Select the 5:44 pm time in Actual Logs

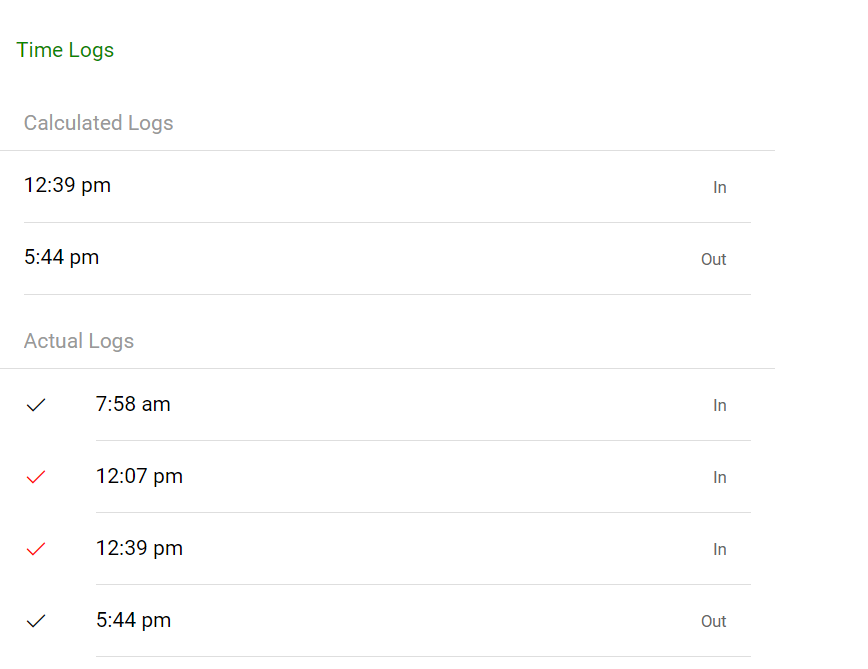tap(133, 620)
